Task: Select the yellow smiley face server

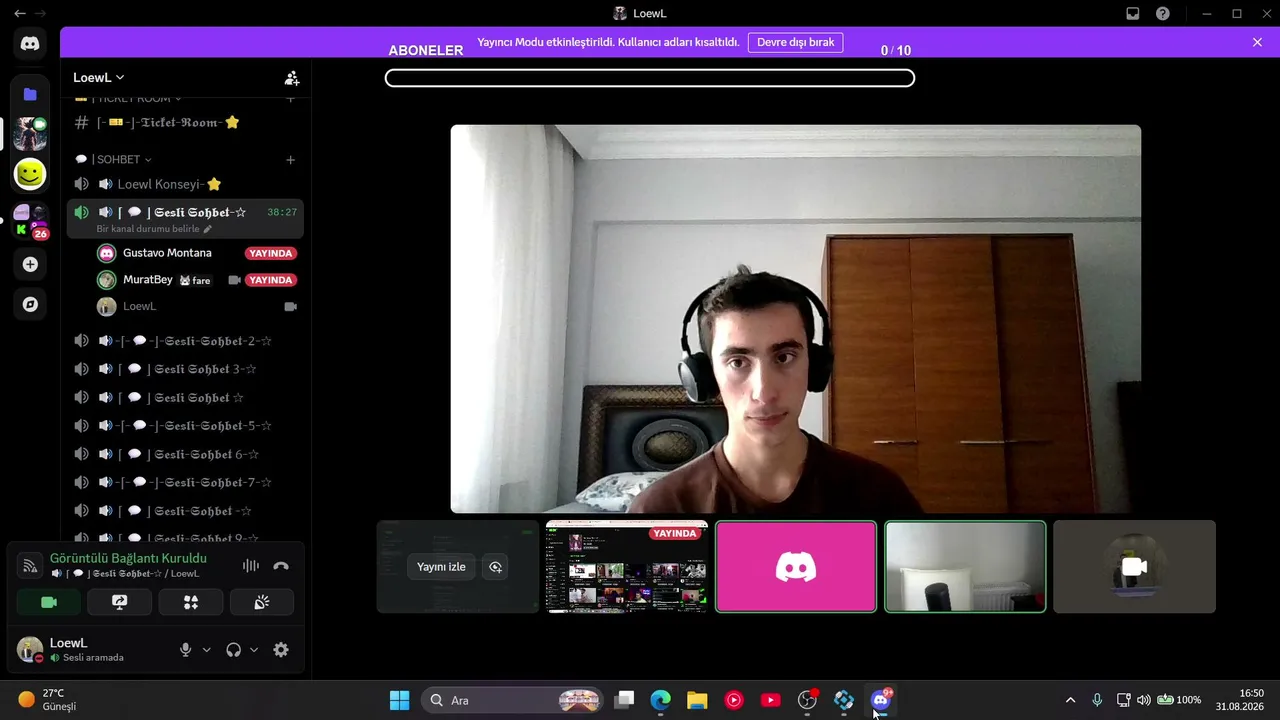Action: tap(30, 174)
